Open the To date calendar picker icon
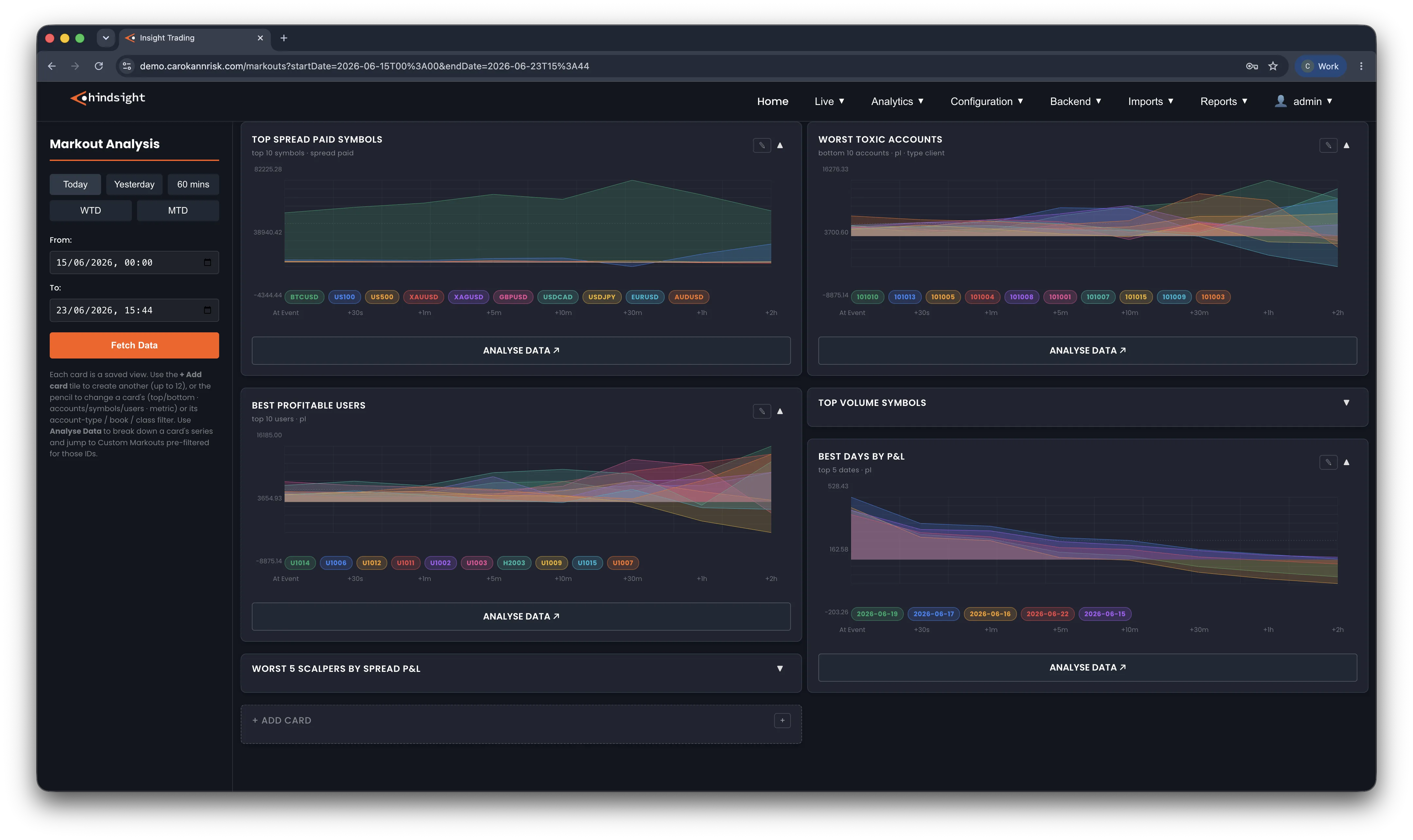The image size is (1413, 840). pyautogui.click(x=207, y=310)
